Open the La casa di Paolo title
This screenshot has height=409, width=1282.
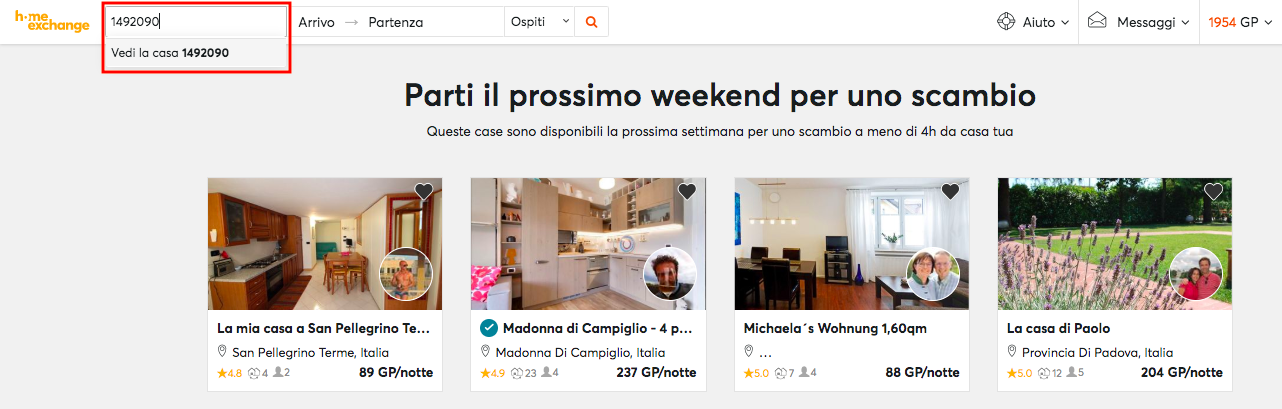(1058, 328)
